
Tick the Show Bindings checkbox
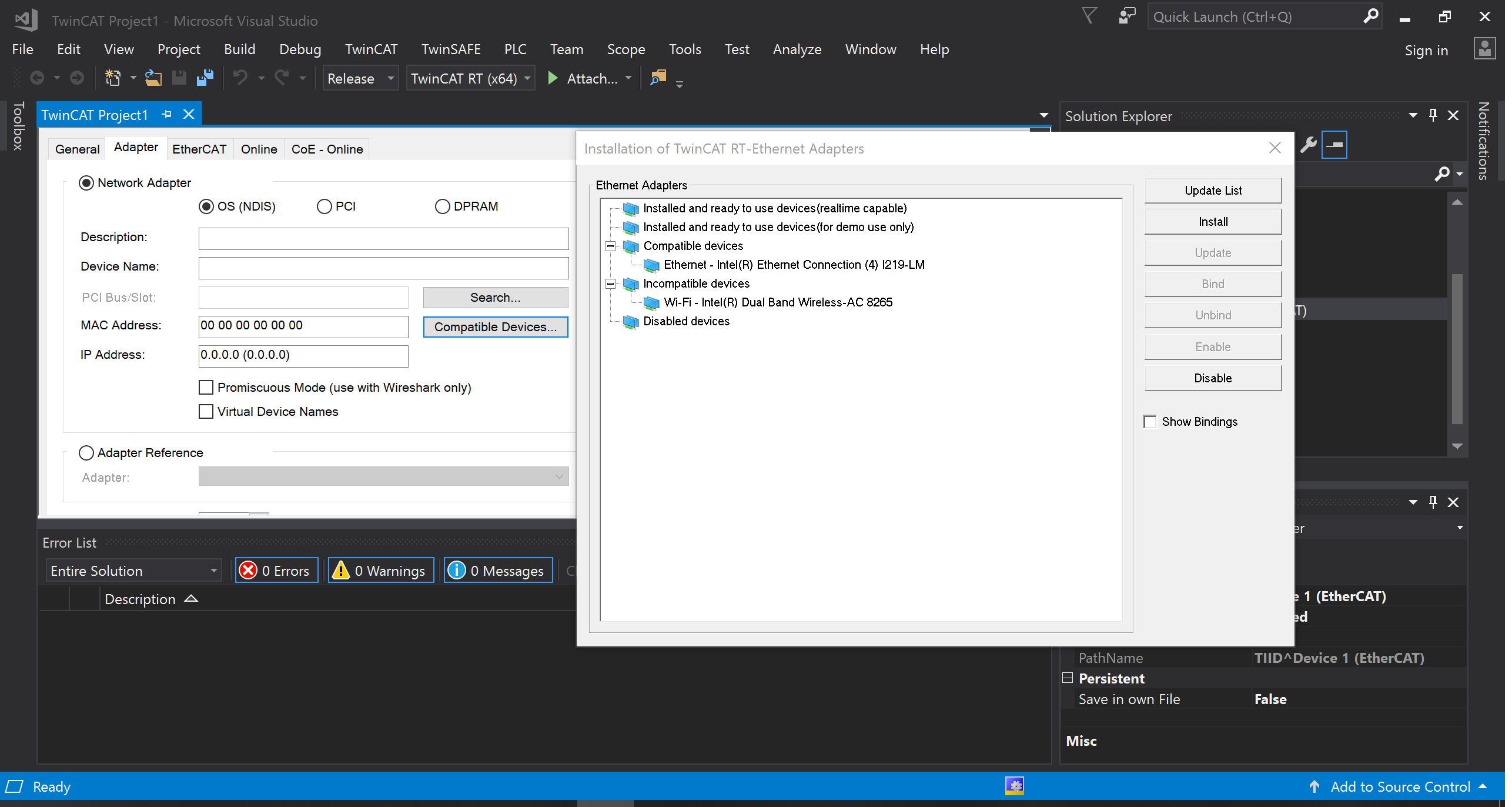tap(1150, 422)
